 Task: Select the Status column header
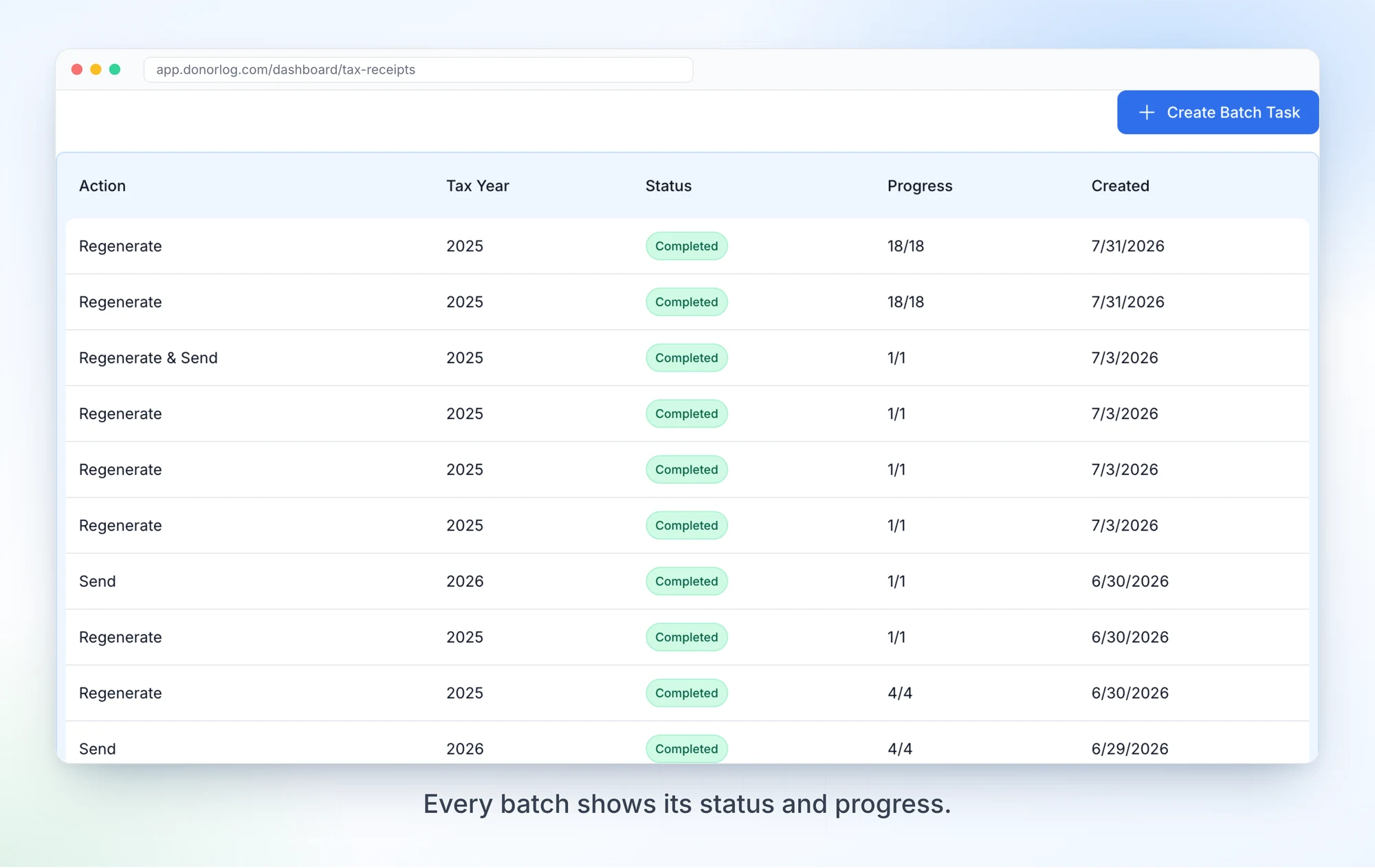(668, 186)
